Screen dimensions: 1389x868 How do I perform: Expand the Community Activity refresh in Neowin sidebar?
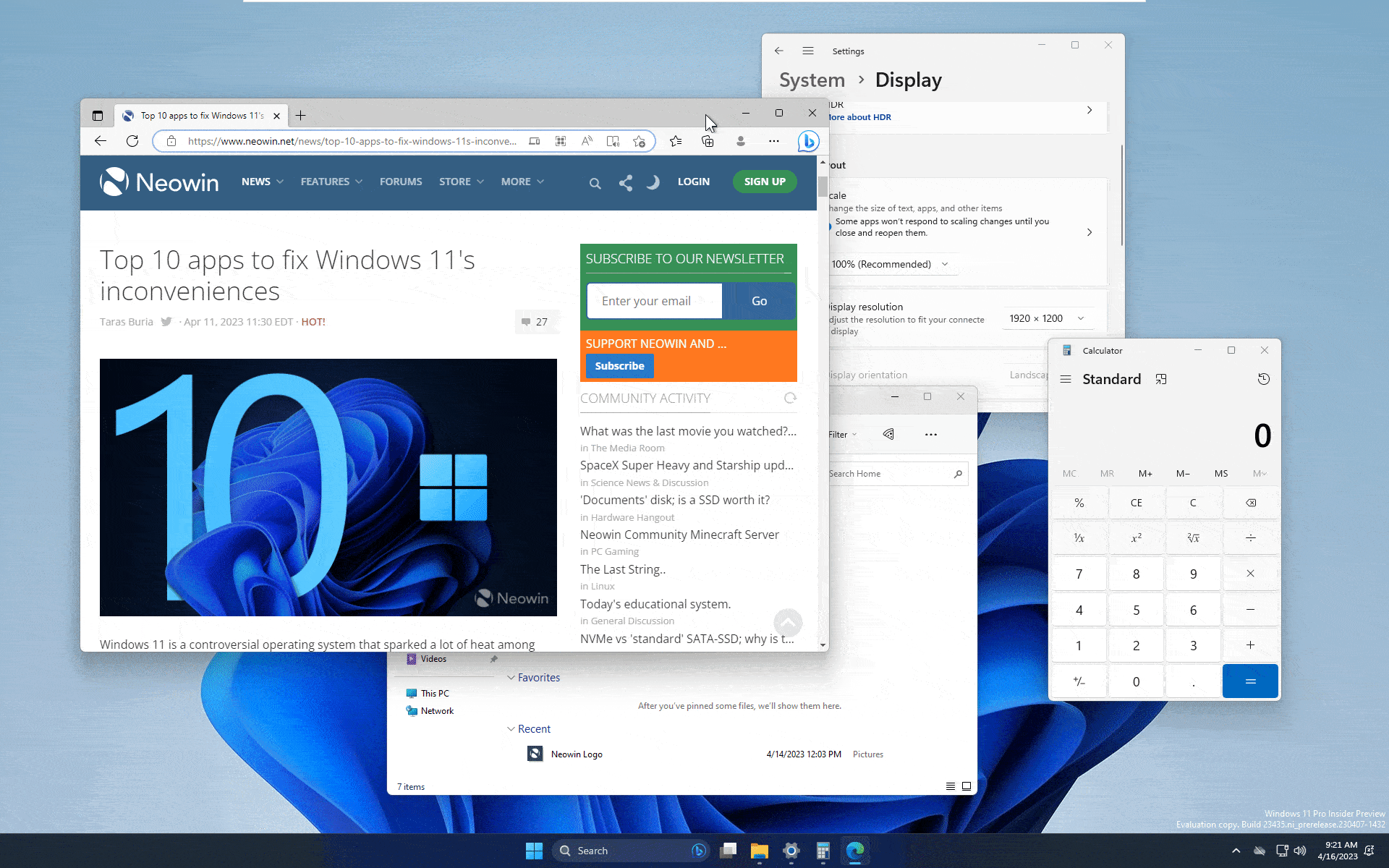(x=790, y=398)
